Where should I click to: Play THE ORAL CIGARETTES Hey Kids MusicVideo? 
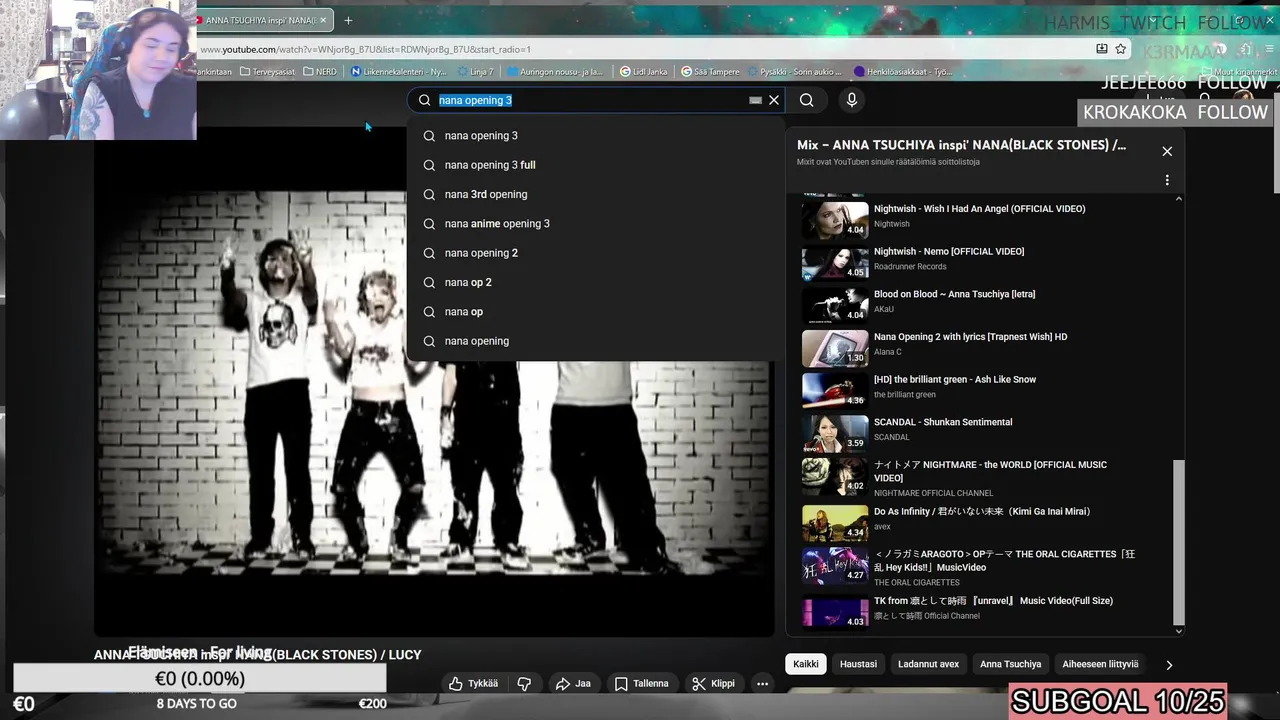click(1005, 561)
